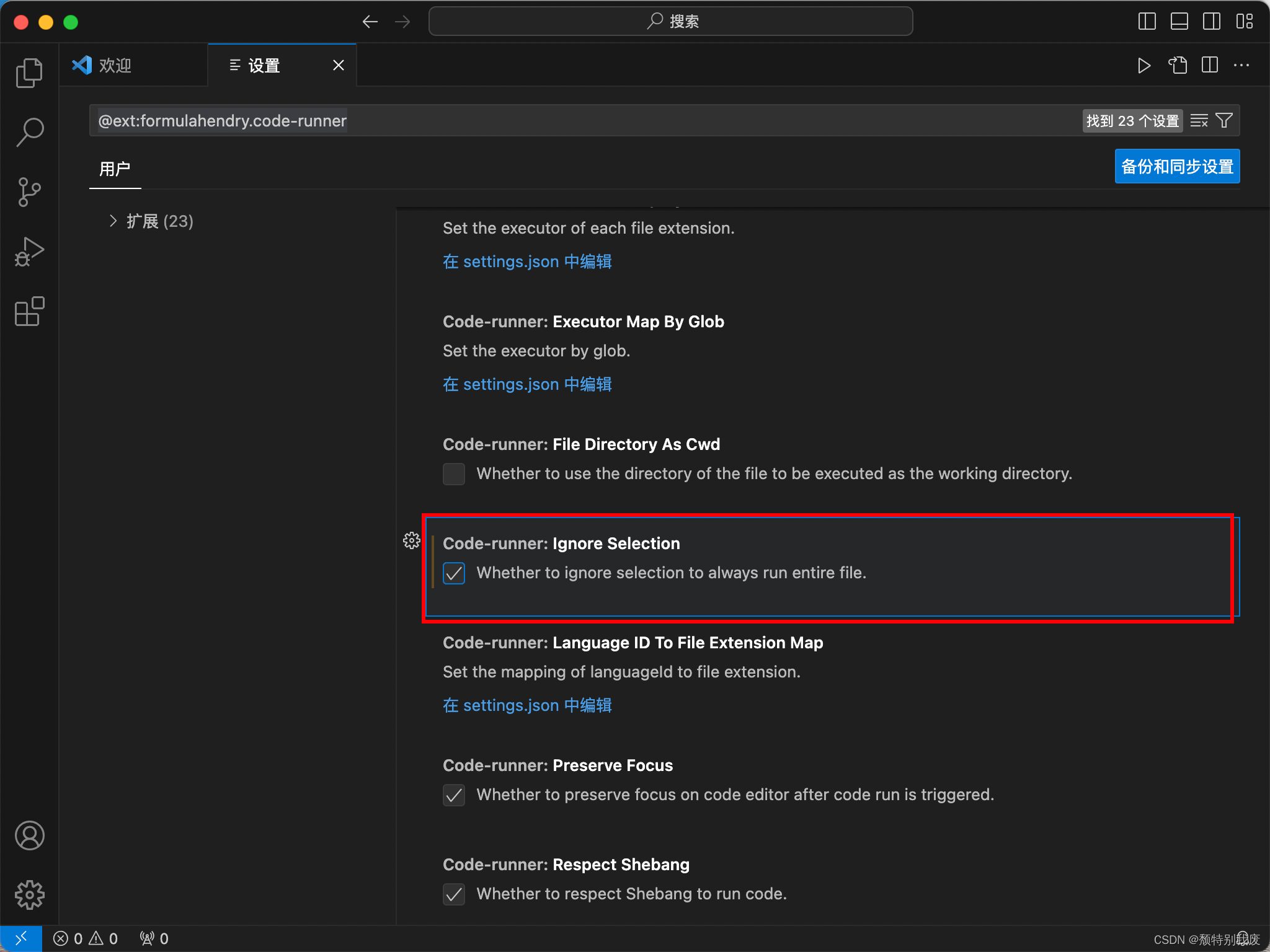1270x952 pixels.
Task: Open the settings filter funnel
Action: click(1224, 120)
